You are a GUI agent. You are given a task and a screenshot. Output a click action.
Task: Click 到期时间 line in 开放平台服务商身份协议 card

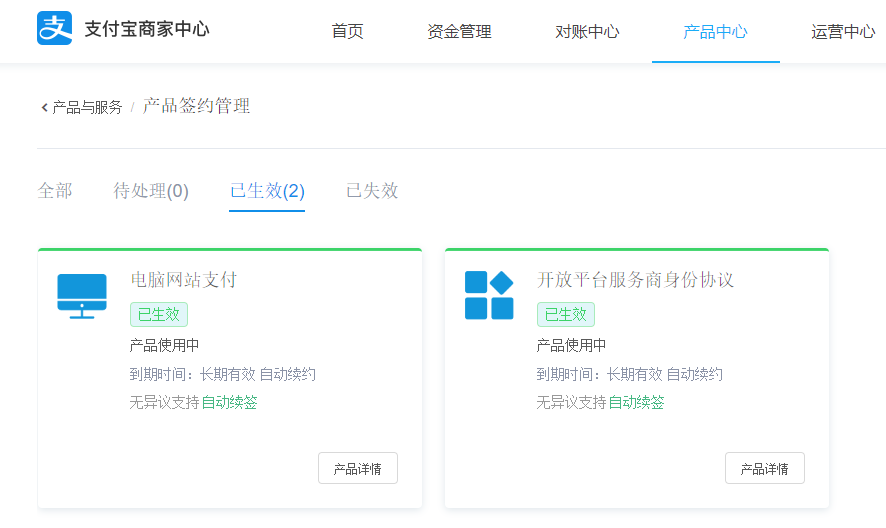(629, 374)
